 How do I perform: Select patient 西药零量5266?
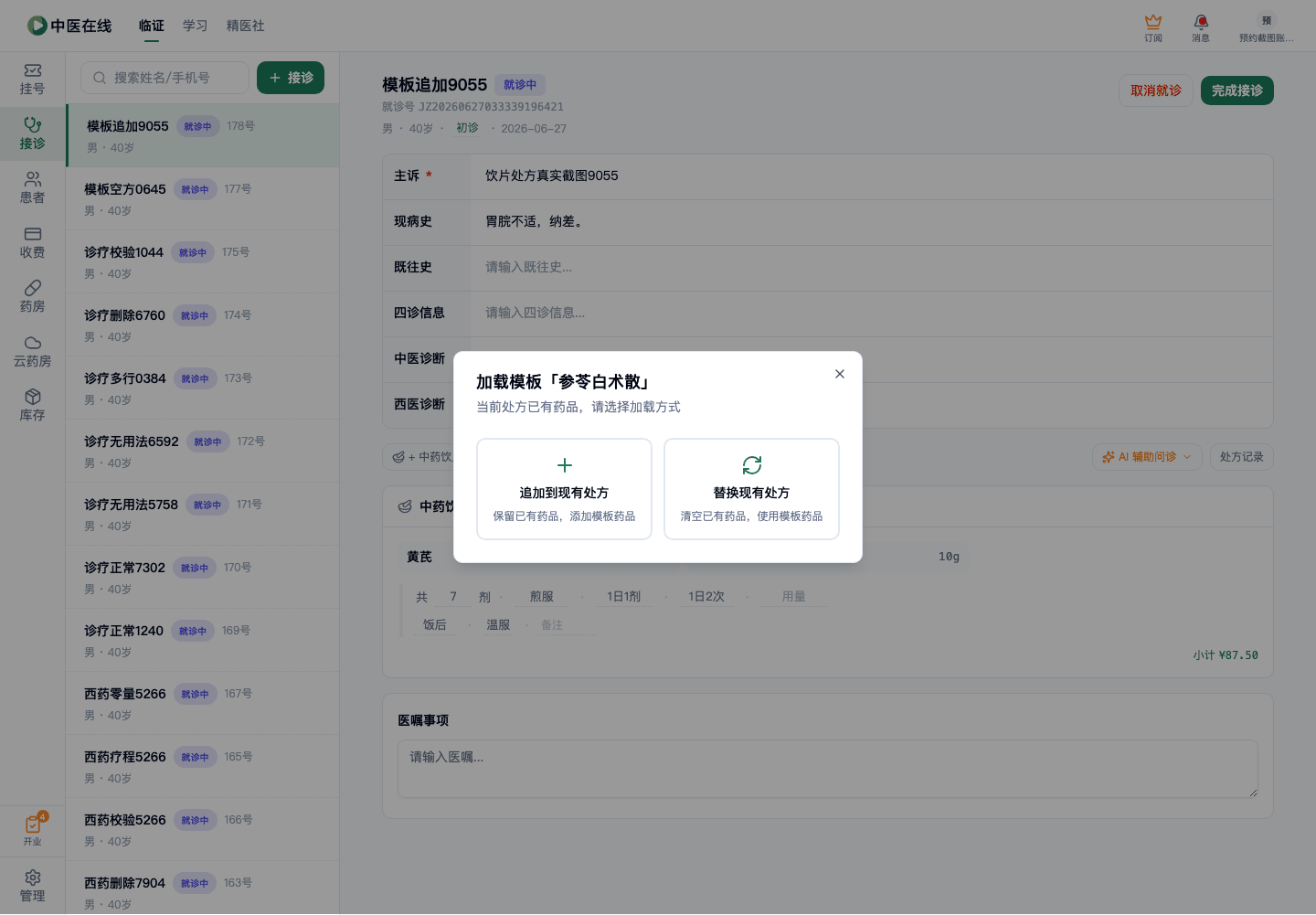(203, 703)
